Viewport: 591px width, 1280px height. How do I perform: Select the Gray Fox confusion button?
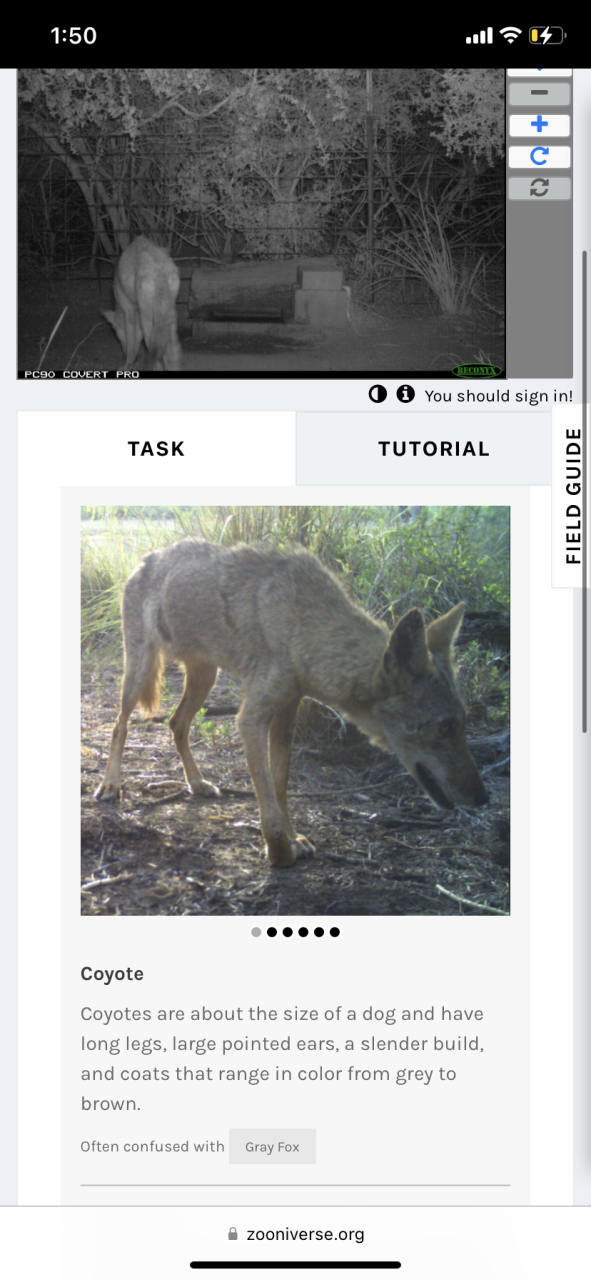(272, 1147)
